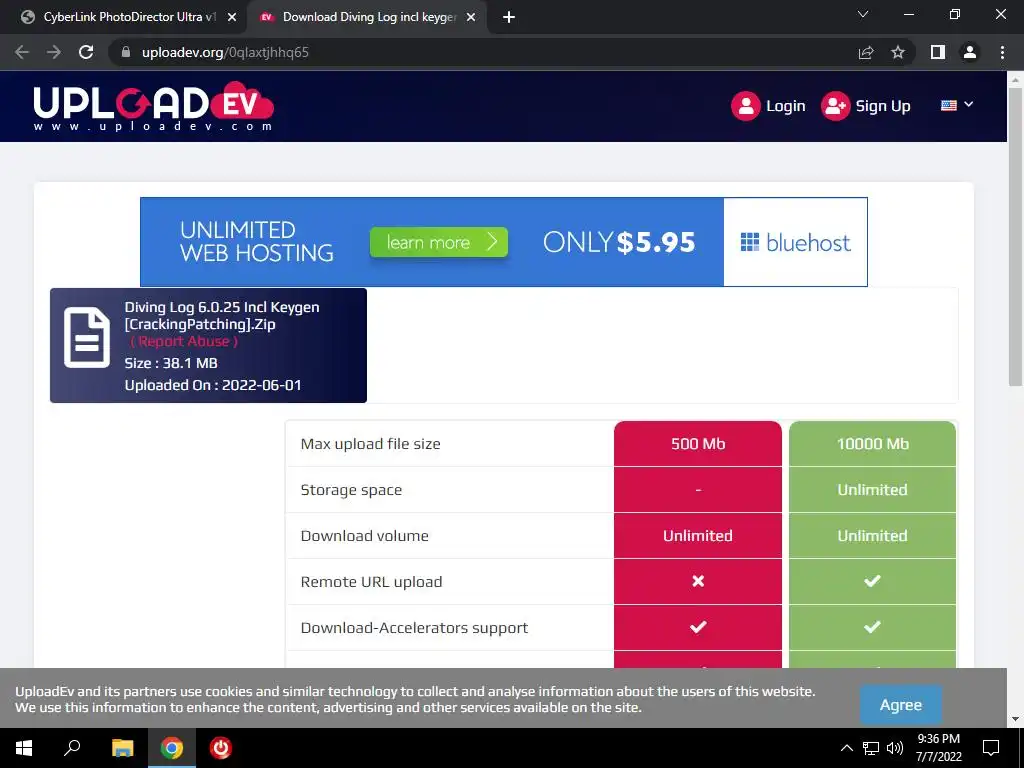The height and width of the screenshot is (768, 1024).
Task: Close the Download Diving Log tab
Action: coord(471,18)
